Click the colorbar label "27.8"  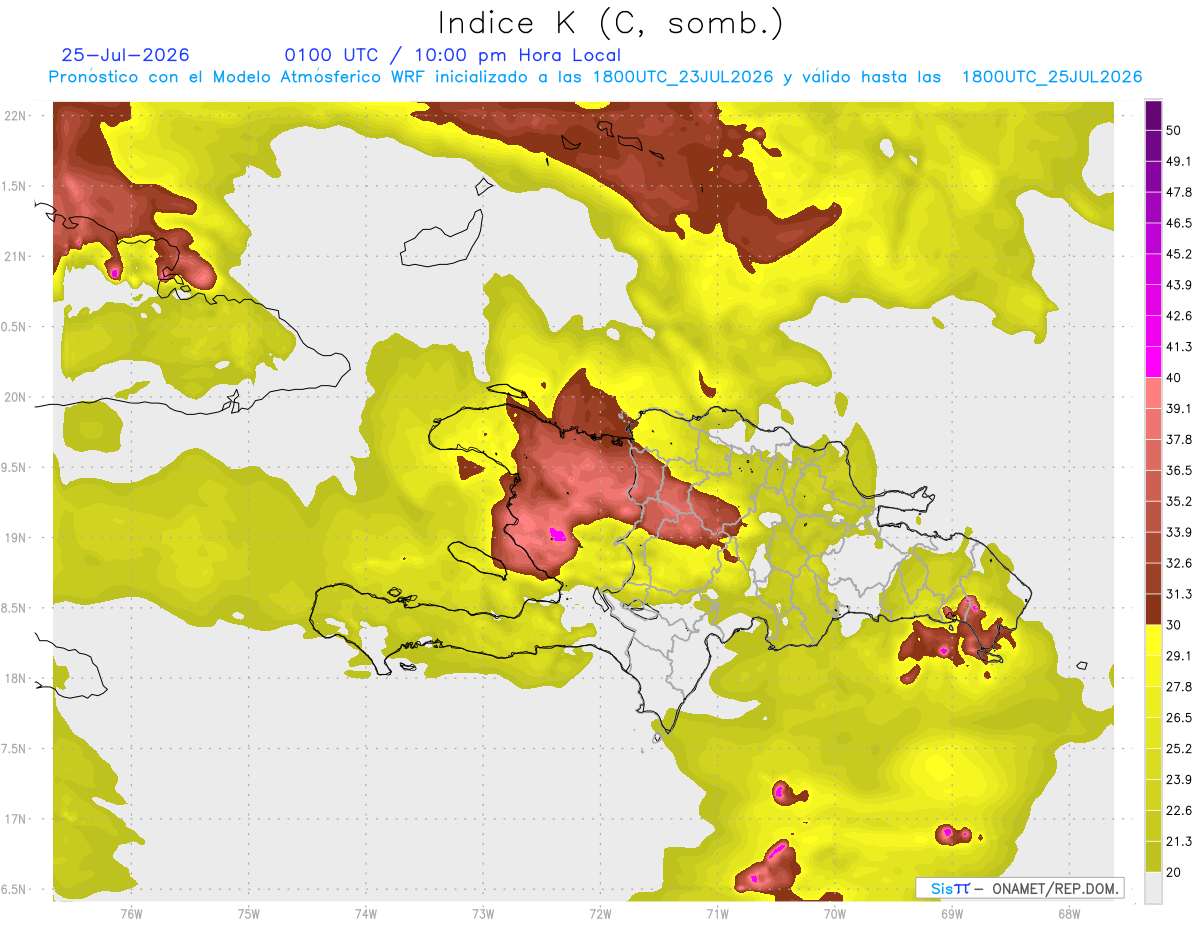(1178, 687)
